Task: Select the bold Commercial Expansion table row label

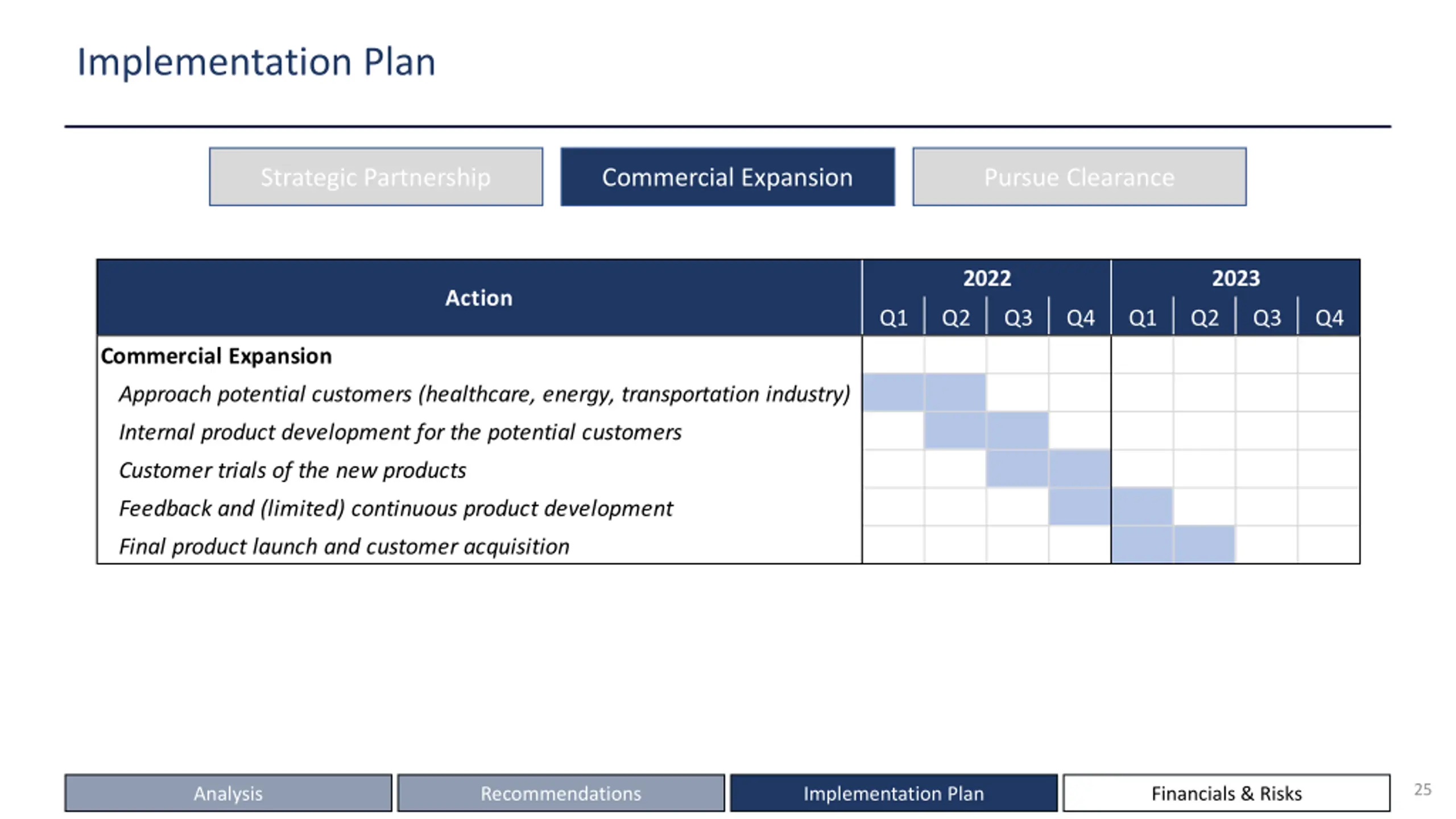Action: tap(216, 356)
